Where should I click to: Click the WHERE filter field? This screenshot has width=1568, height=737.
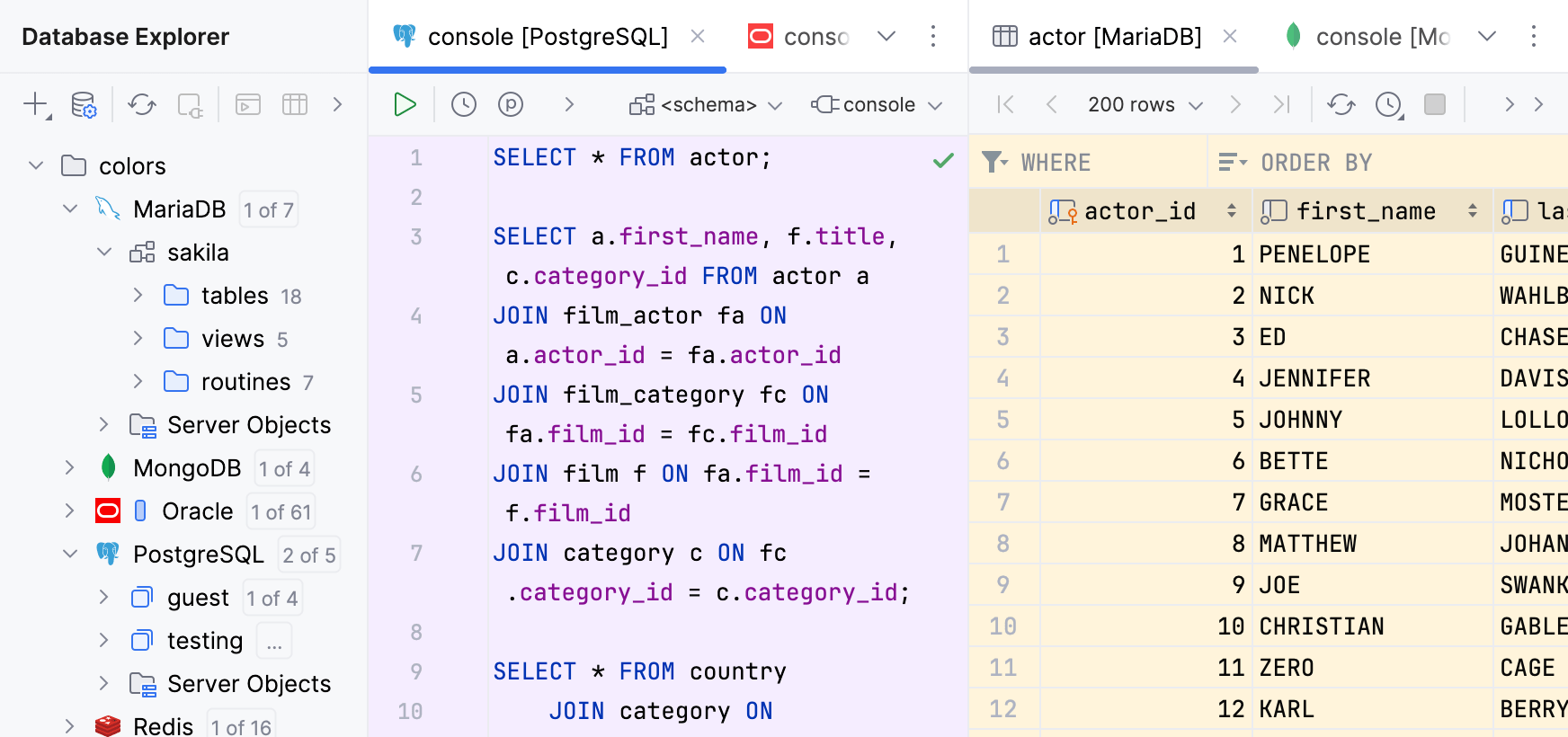coord(1106,163)
